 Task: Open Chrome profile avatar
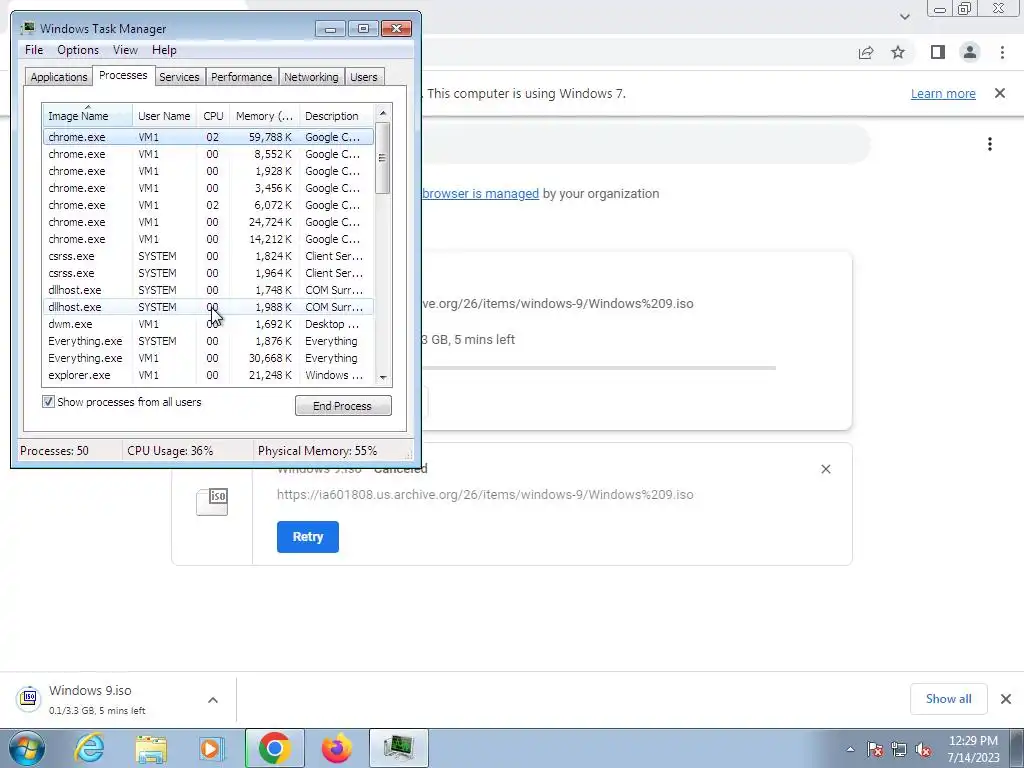(970, 52)
